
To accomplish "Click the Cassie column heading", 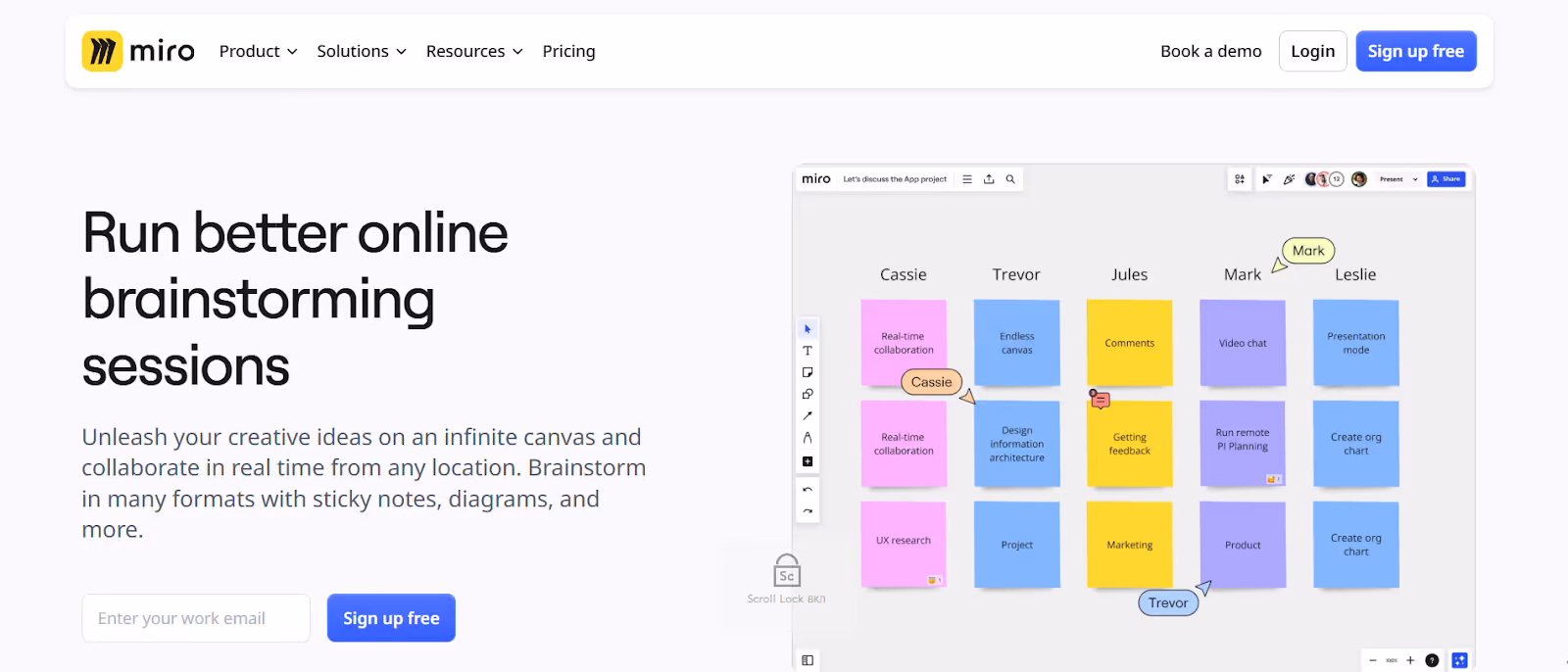I will 904,274.
